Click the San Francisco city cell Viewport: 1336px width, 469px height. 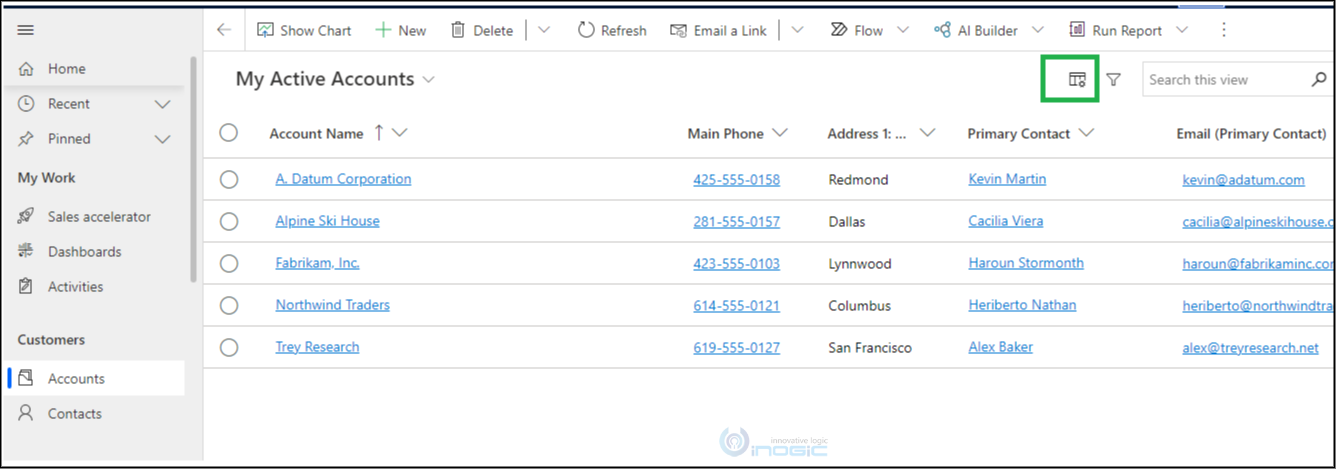pyautogui.click(x=870, y=348)
